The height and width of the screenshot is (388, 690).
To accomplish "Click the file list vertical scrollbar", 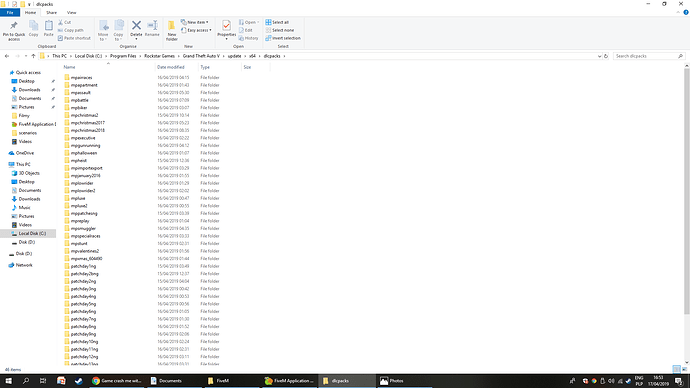I will pyautogui.click(x=686, y=192).
